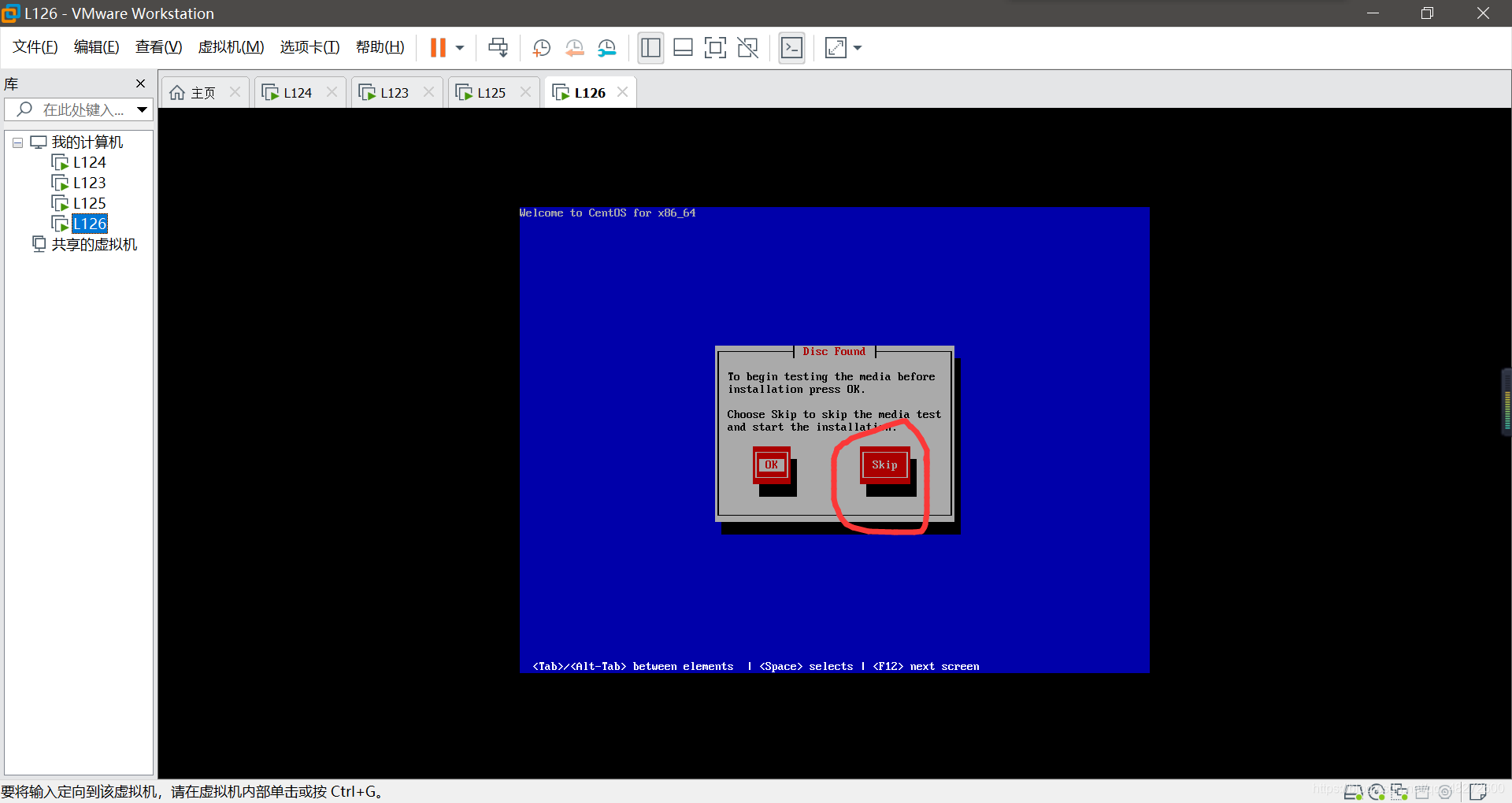Click the Skip button in Disc Found dialog

(884, 464)
